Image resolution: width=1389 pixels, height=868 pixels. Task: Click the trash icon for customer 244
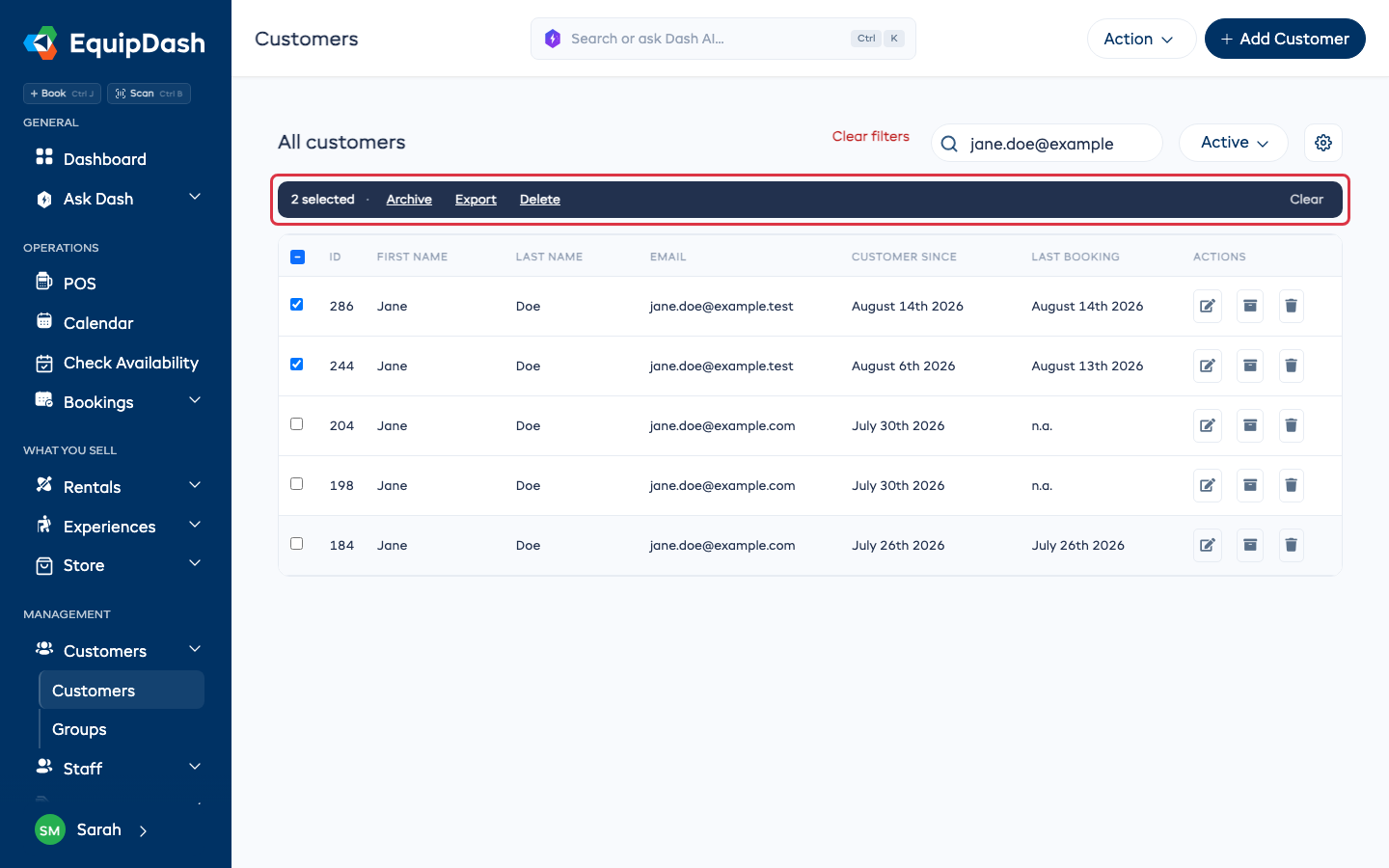point(1291,366)
